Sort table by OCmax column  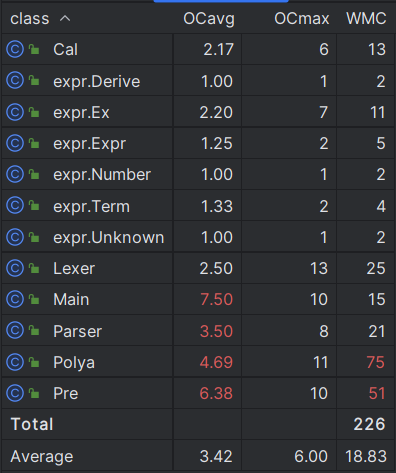(302, 19)
